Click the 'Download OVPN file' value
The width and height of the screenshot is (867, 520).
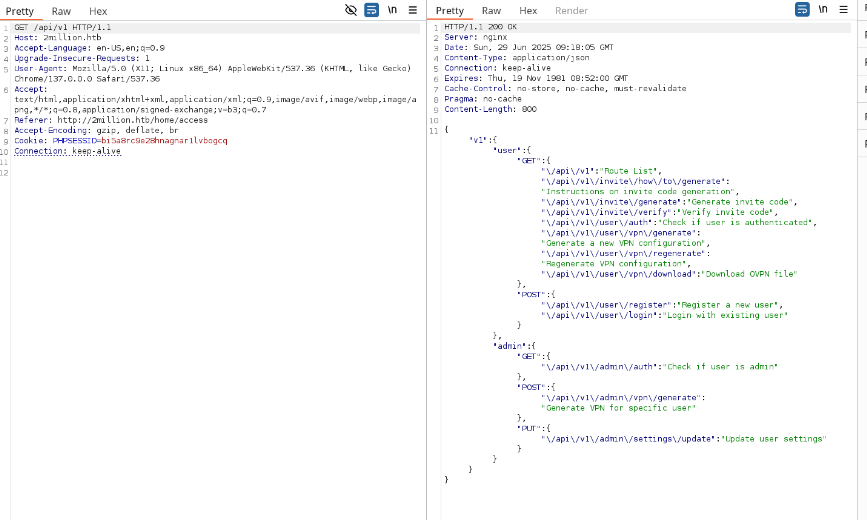pyautogui.click(x=749, y=274)
